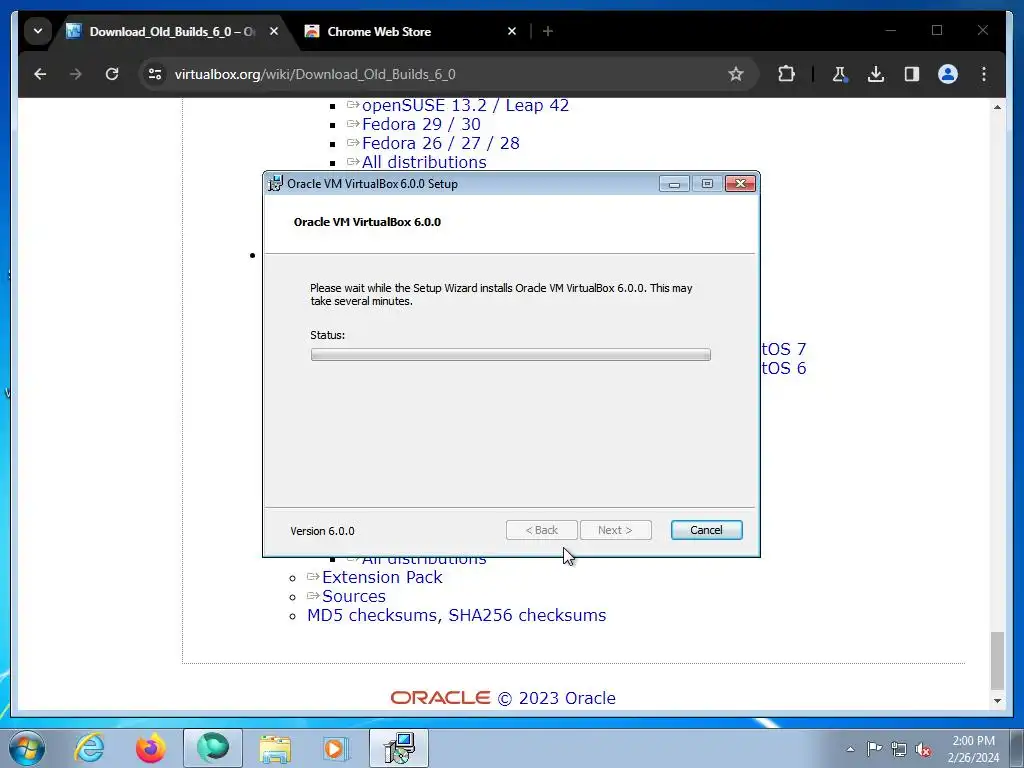This screenshot has height=768, width=1024.
Task: Open Chrome Labs flask icon
Action: [x=840, y=74]
